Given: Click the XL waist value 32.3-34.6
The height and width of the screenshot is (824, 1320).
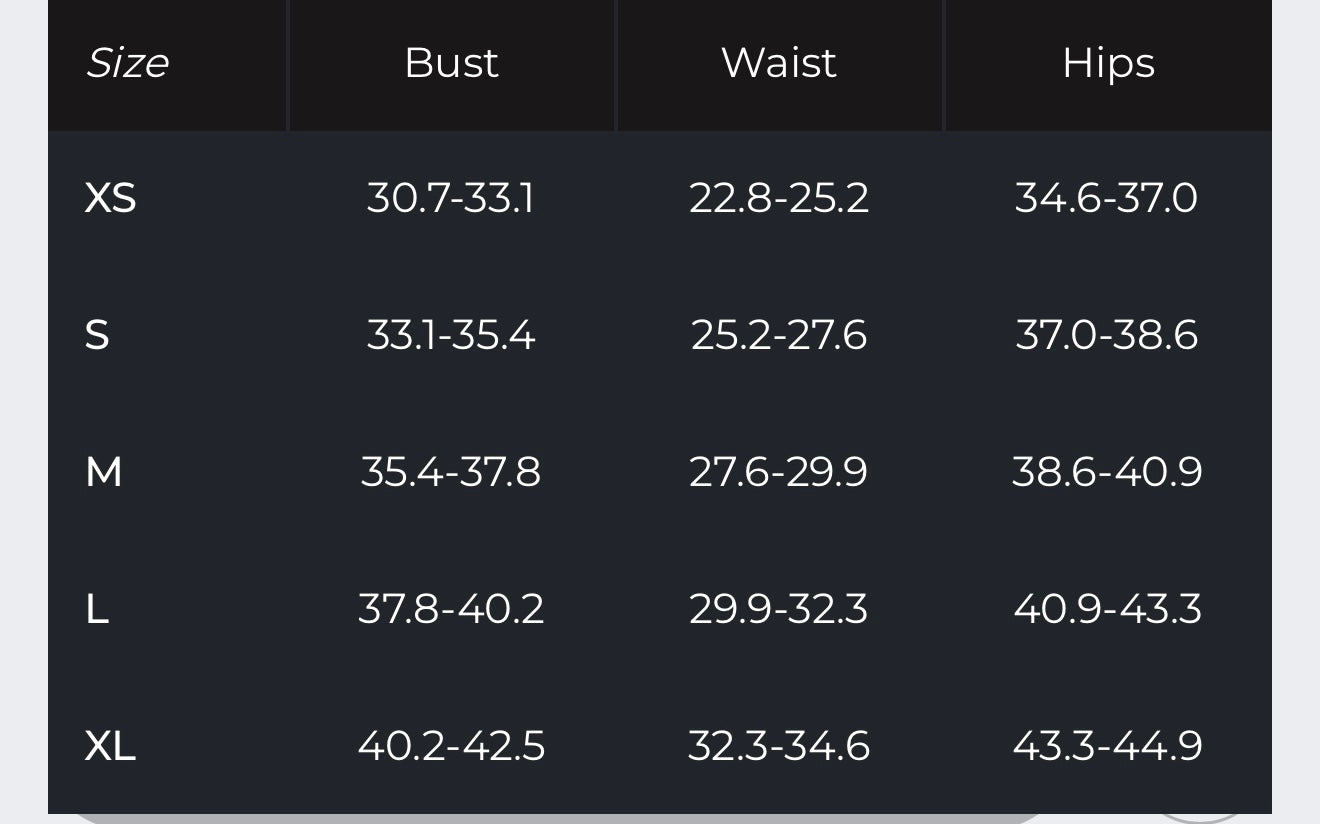Looking at the screenshot, I should tap(779, 746).
